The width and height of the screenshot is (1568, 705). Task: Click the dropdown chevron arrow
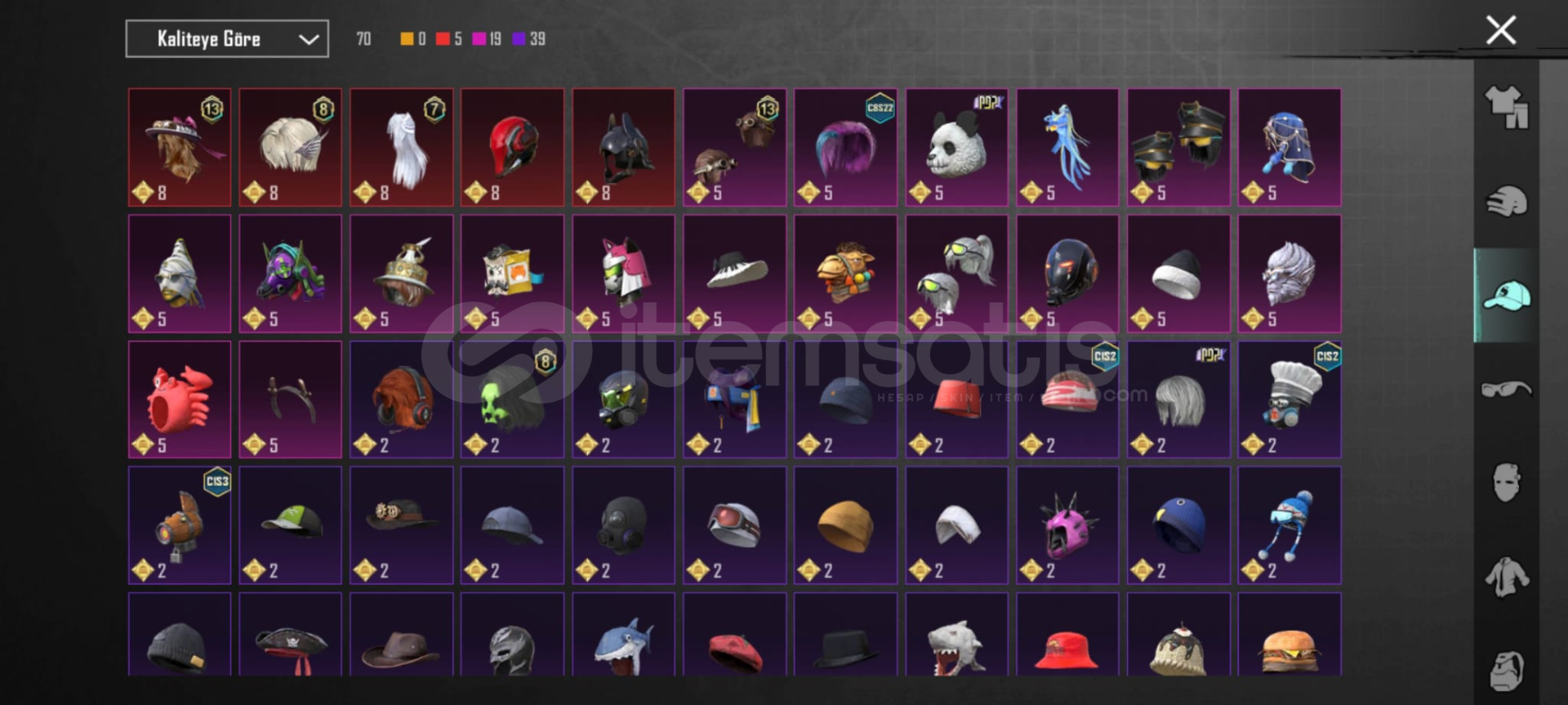click(x=308, y=39)
